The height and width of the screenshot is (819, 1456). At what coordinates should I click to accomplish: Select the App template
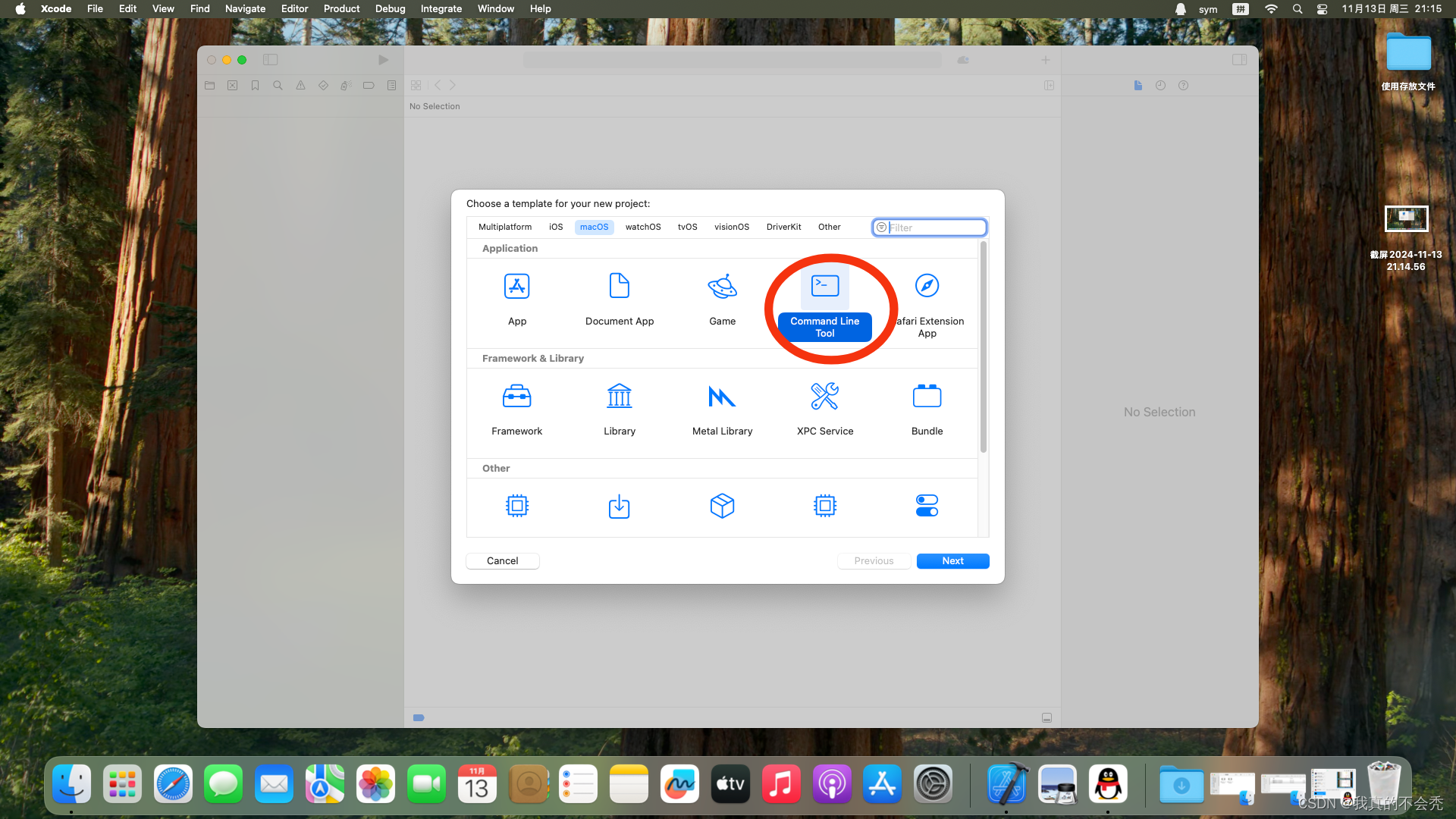point(517,300)
